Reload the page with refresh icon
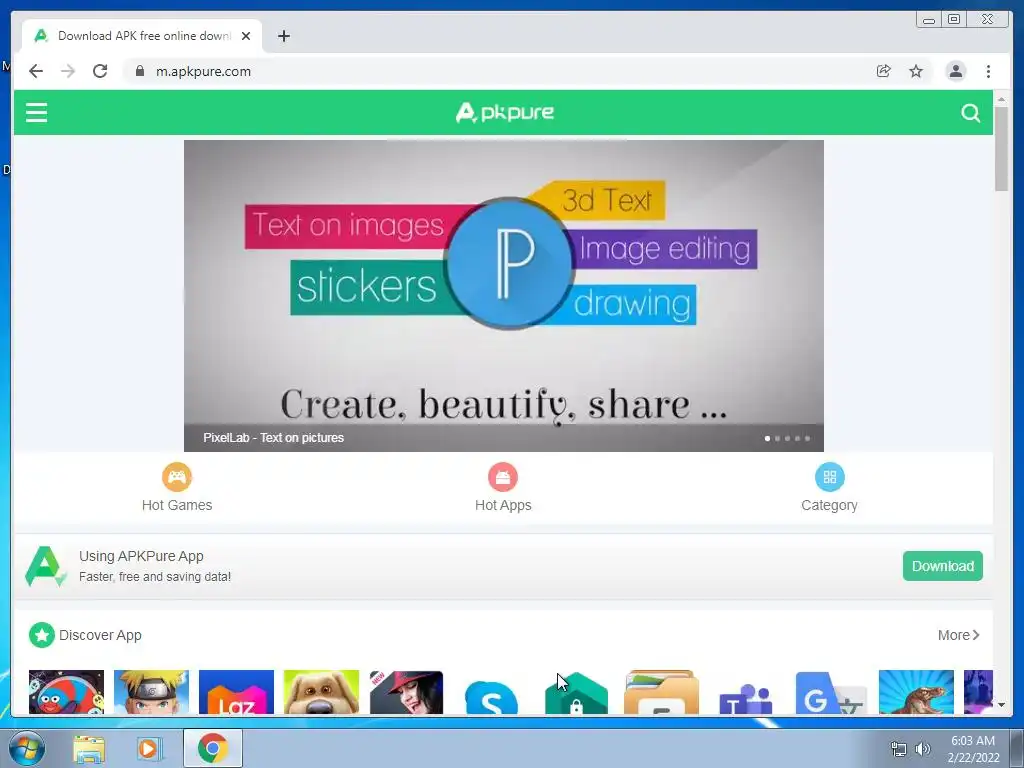The image size is (1024, 768). pos(100,71)
